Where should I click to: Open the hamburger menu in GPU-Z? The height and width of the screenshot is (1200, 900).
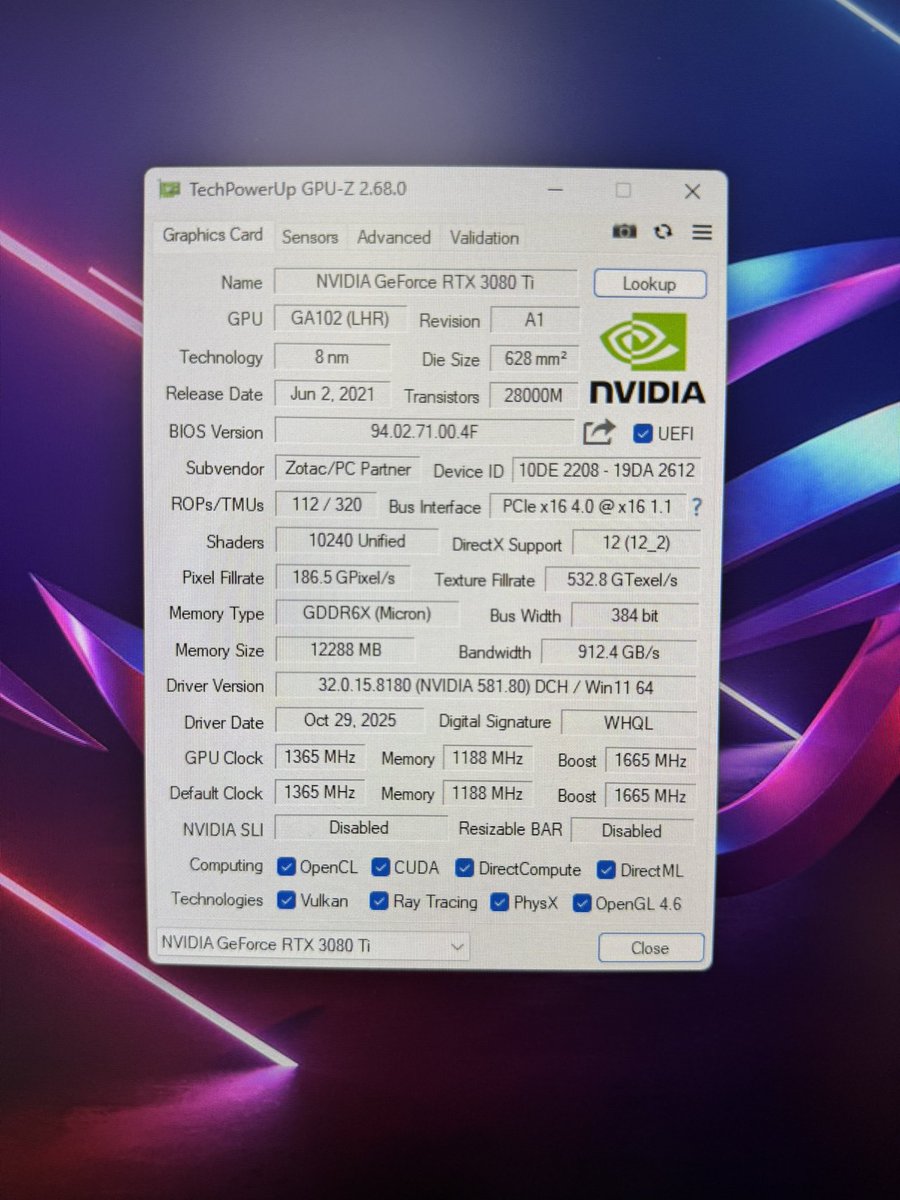pyautogui.click(x=702, y=232)
